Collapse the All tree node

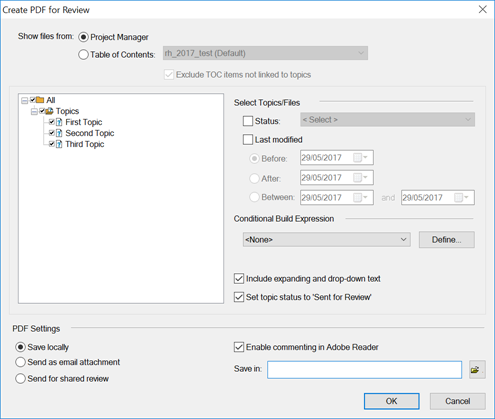pyautogui.click(x=24, y=100)
